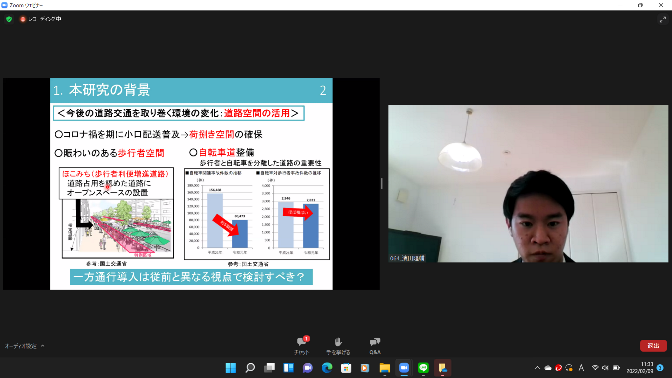Select the speaker's video thumbnail

pos(528,183)
